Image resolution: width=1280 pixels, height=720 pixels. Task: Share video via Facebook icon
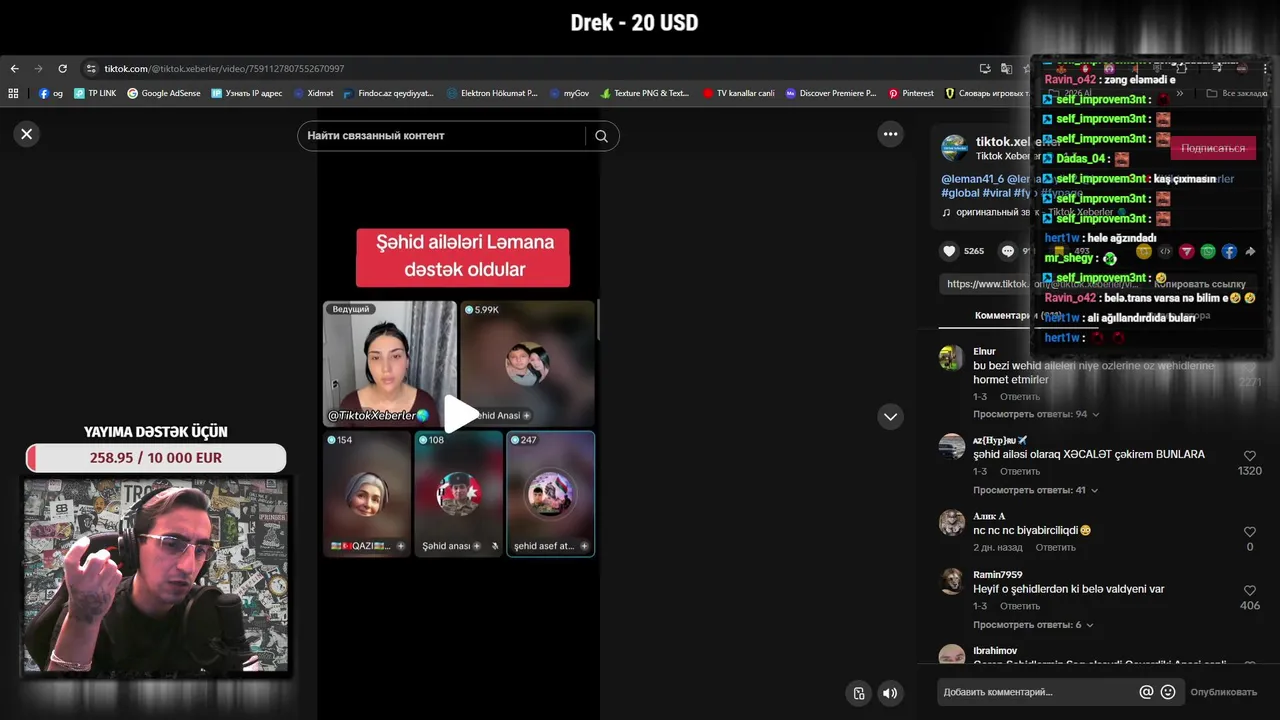pos(1229,251)
